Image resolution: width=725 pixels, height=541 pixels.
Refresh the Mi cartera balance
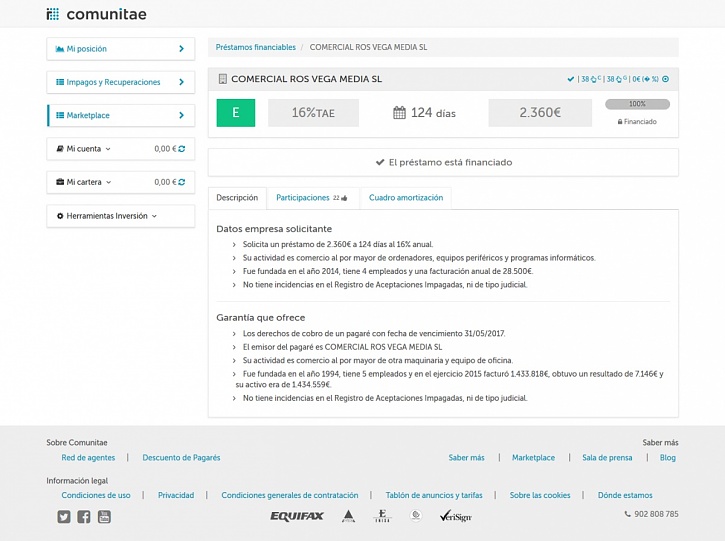[182, 183]
